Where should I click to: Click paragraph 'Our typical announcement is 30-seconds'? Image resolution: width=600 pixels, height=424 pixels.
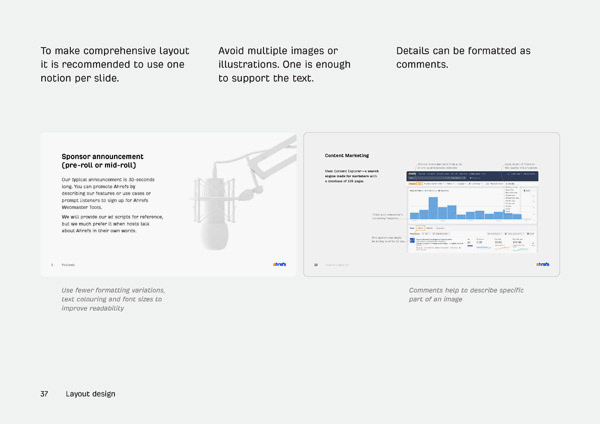(108, 193)
